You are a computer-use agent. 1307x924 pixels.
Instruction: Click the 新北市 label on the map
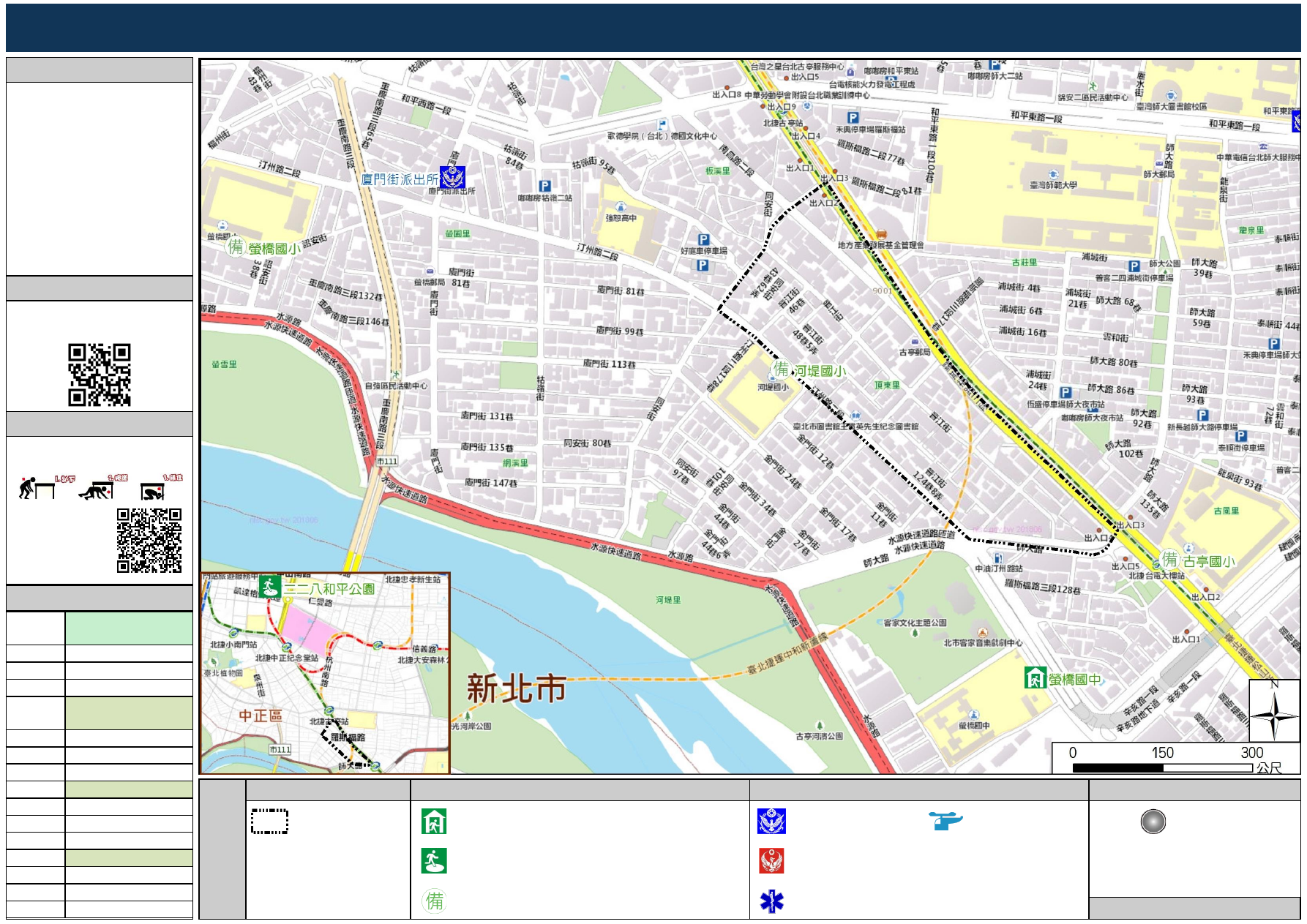click(516, 688)
